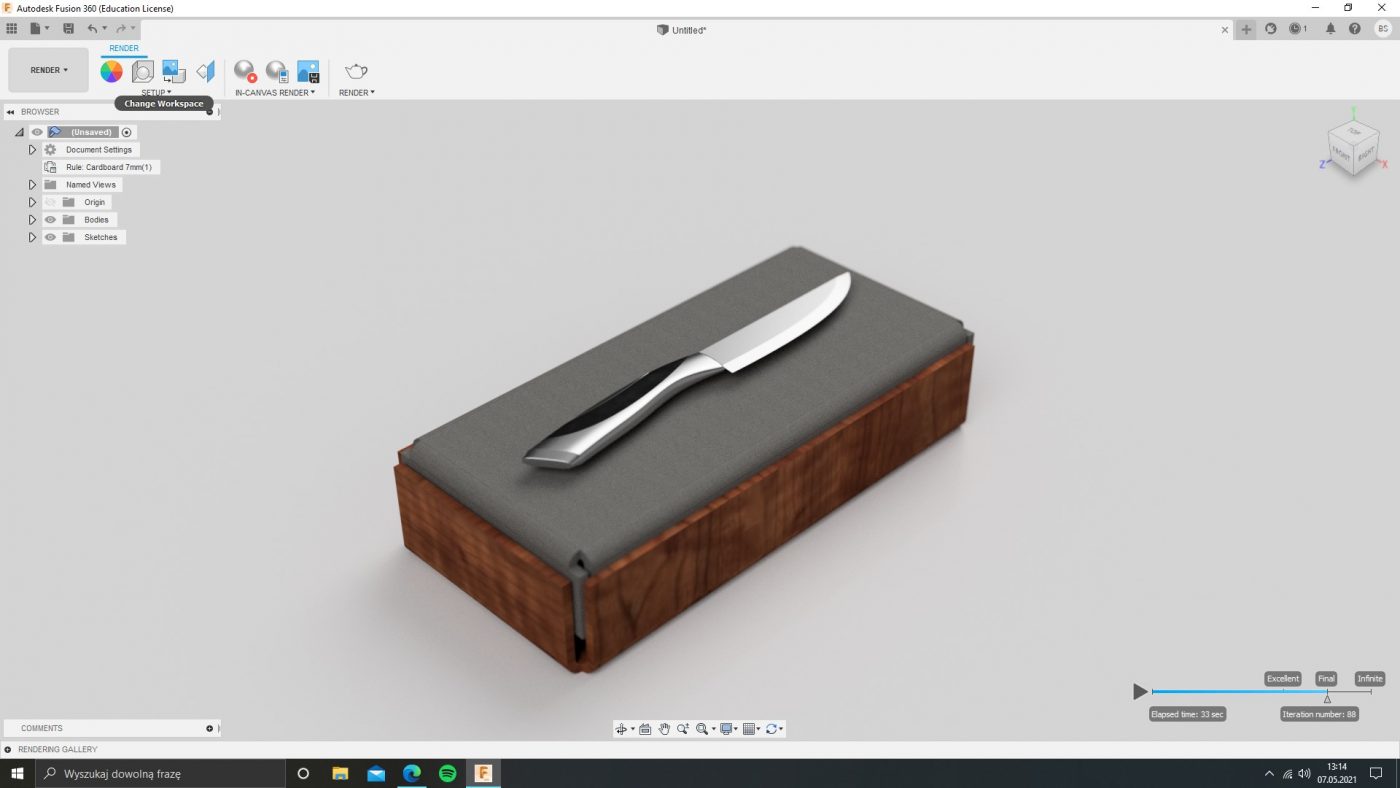Open the RENDER workspace dropdown
This screenshot has height=788, width=1400.
tap(49, 70)
